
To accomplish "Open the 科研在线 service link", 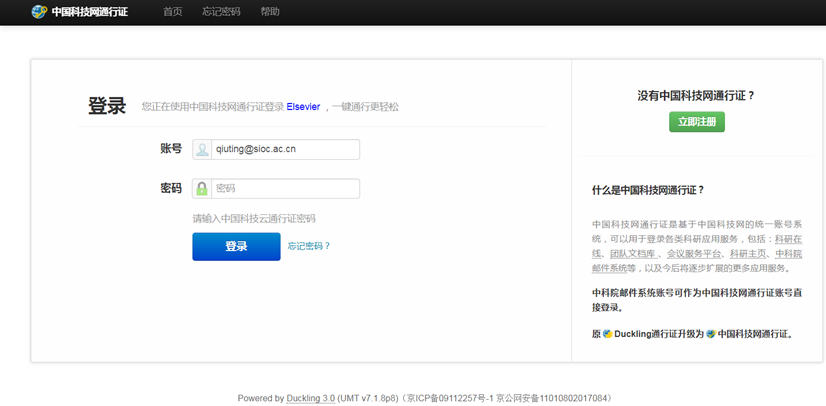I will point(784,239).
